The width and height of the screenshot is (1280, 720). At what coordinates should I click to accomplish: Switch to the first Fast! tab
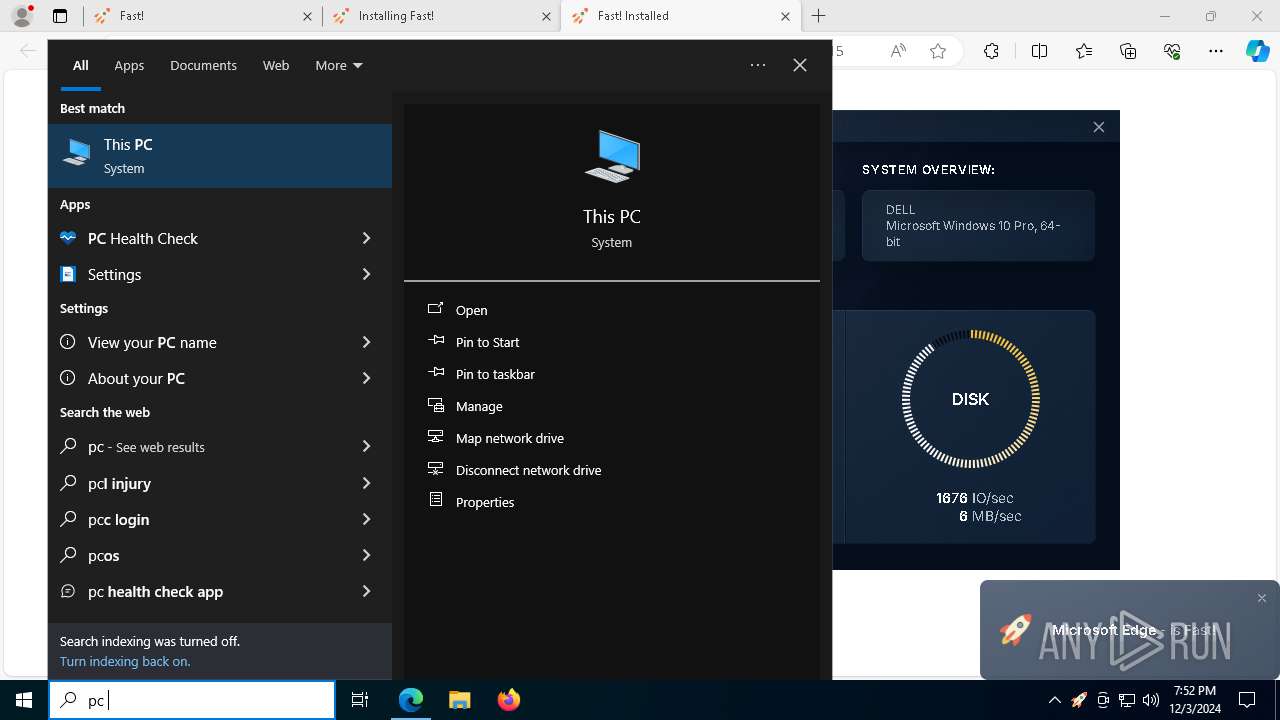coord(204,16)
